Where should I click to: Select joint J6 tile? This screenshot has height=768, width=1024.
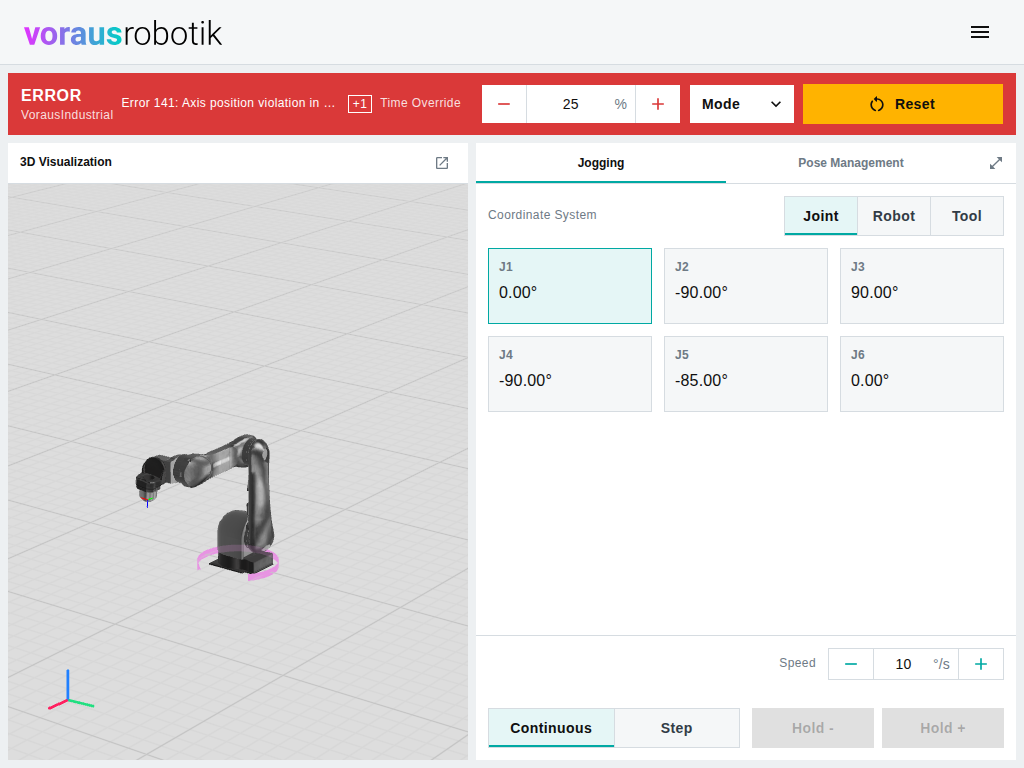(x=921, y=374)
